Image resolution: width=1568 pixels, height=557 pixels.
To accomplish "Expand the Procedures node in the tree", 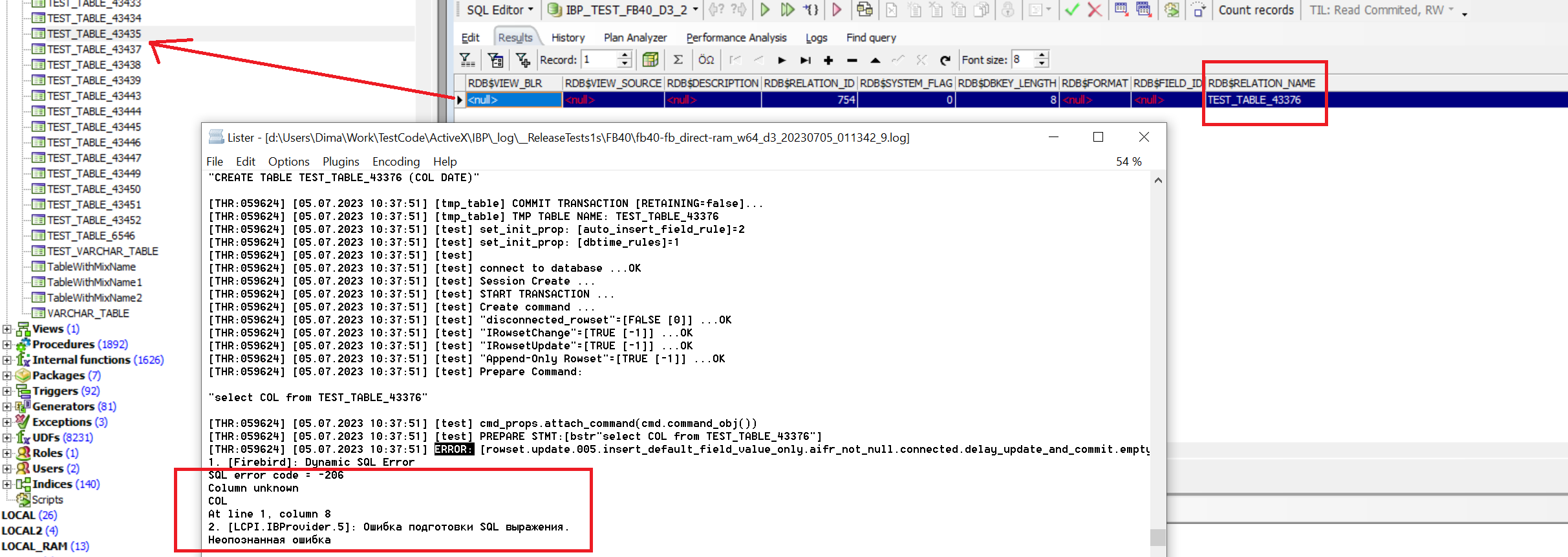I will (7, 344).
